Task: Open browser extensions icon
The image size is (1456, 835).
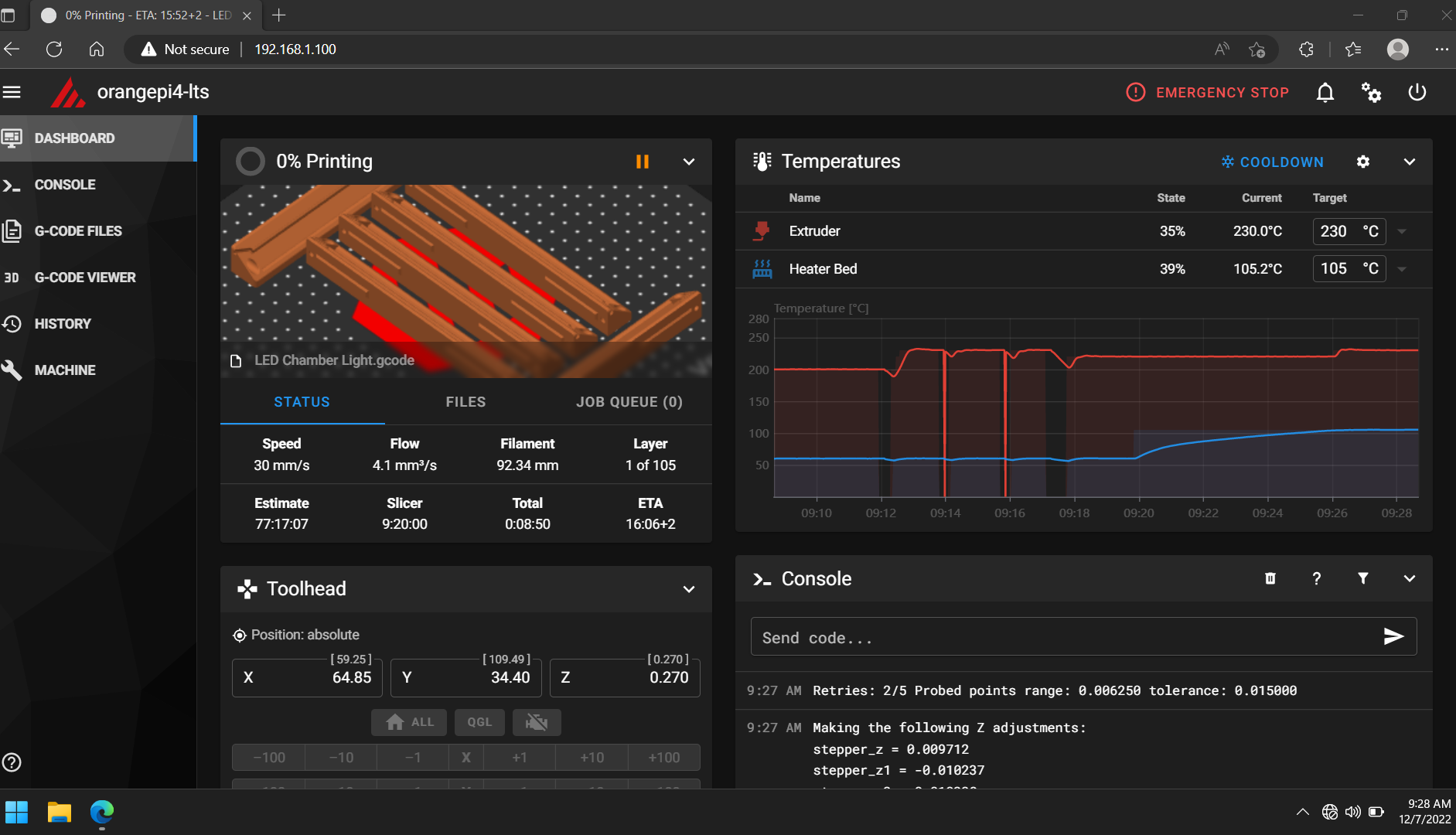Action: 1306,49
